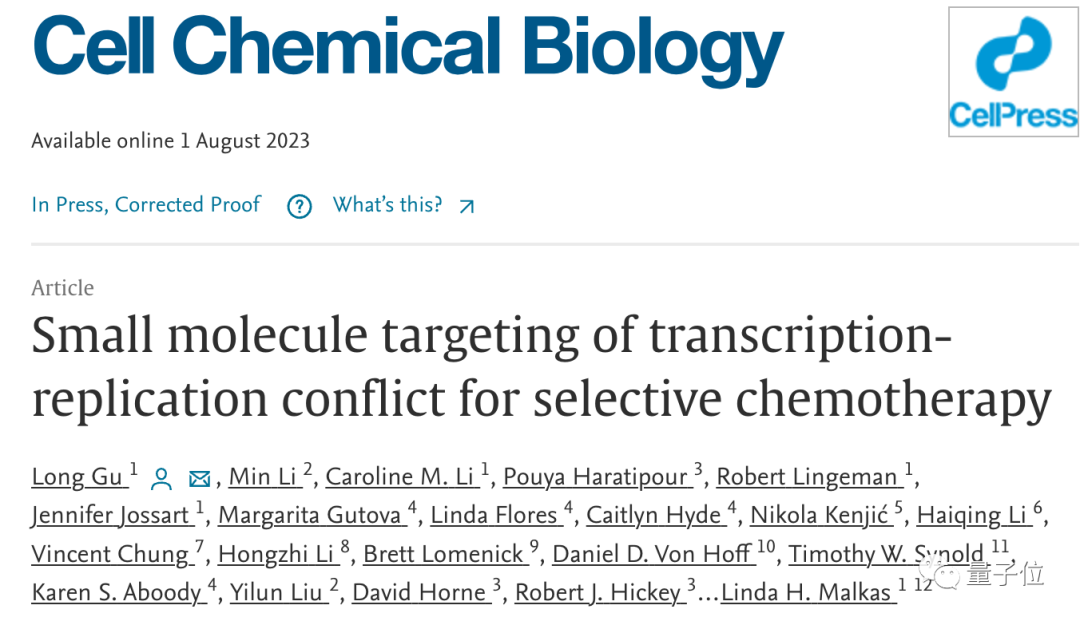
Task: Open the What's this? link
Action: tap(387, 205)
